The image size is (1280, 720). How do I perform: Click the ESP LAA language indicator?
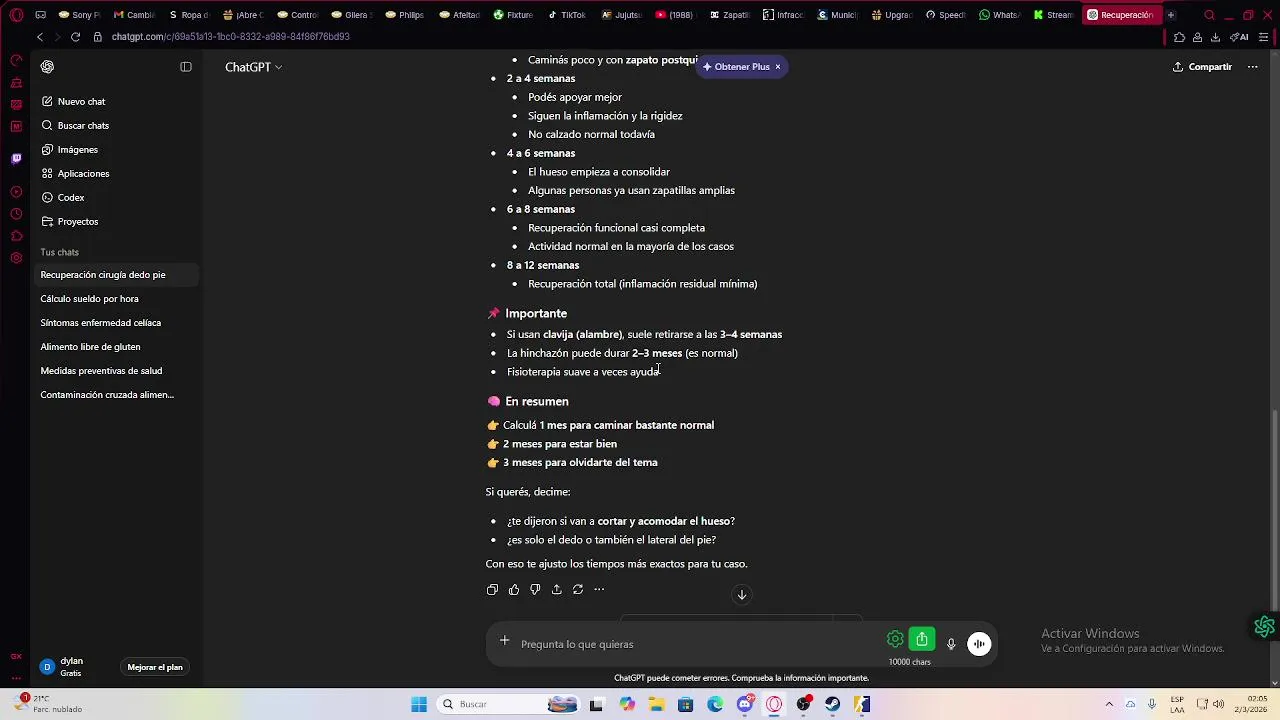pyautogui.click(x=1178, y=704)
